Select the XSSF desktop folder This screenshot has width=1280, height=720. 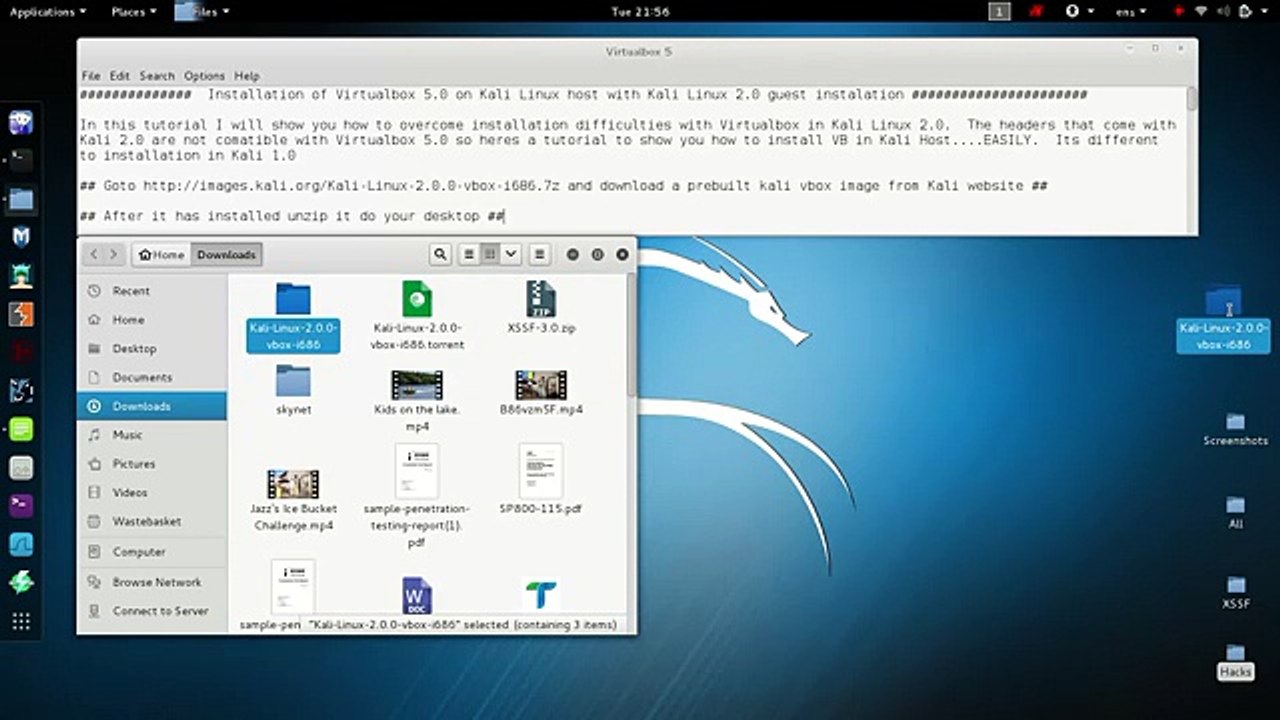[x=1236, y=594]
